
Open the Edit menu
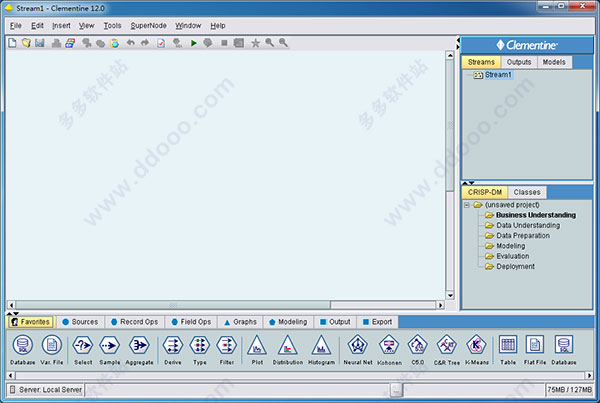click(37, 26)
